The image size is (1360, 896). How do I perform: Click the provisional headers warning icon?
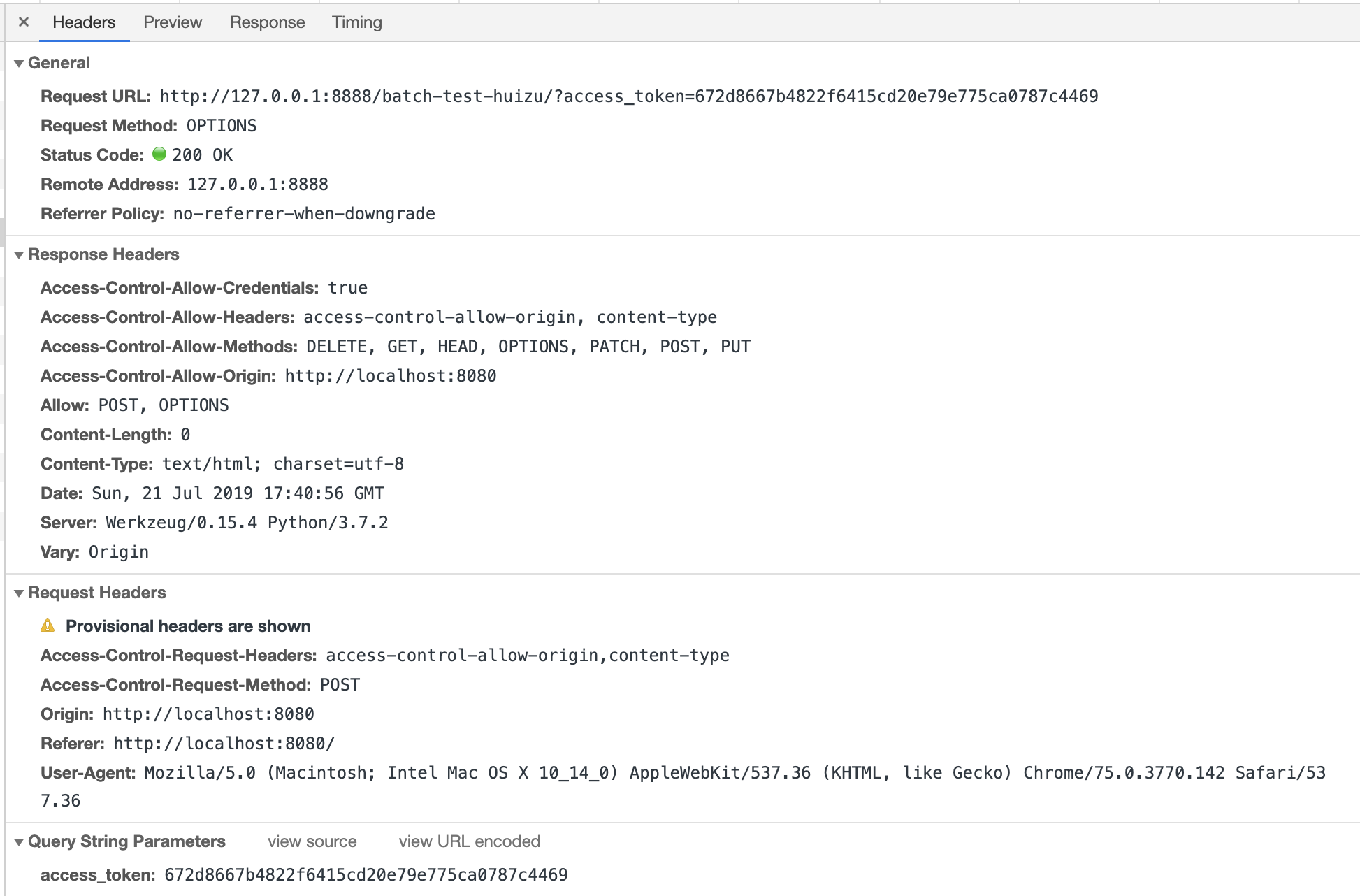(x=48, y=626)
